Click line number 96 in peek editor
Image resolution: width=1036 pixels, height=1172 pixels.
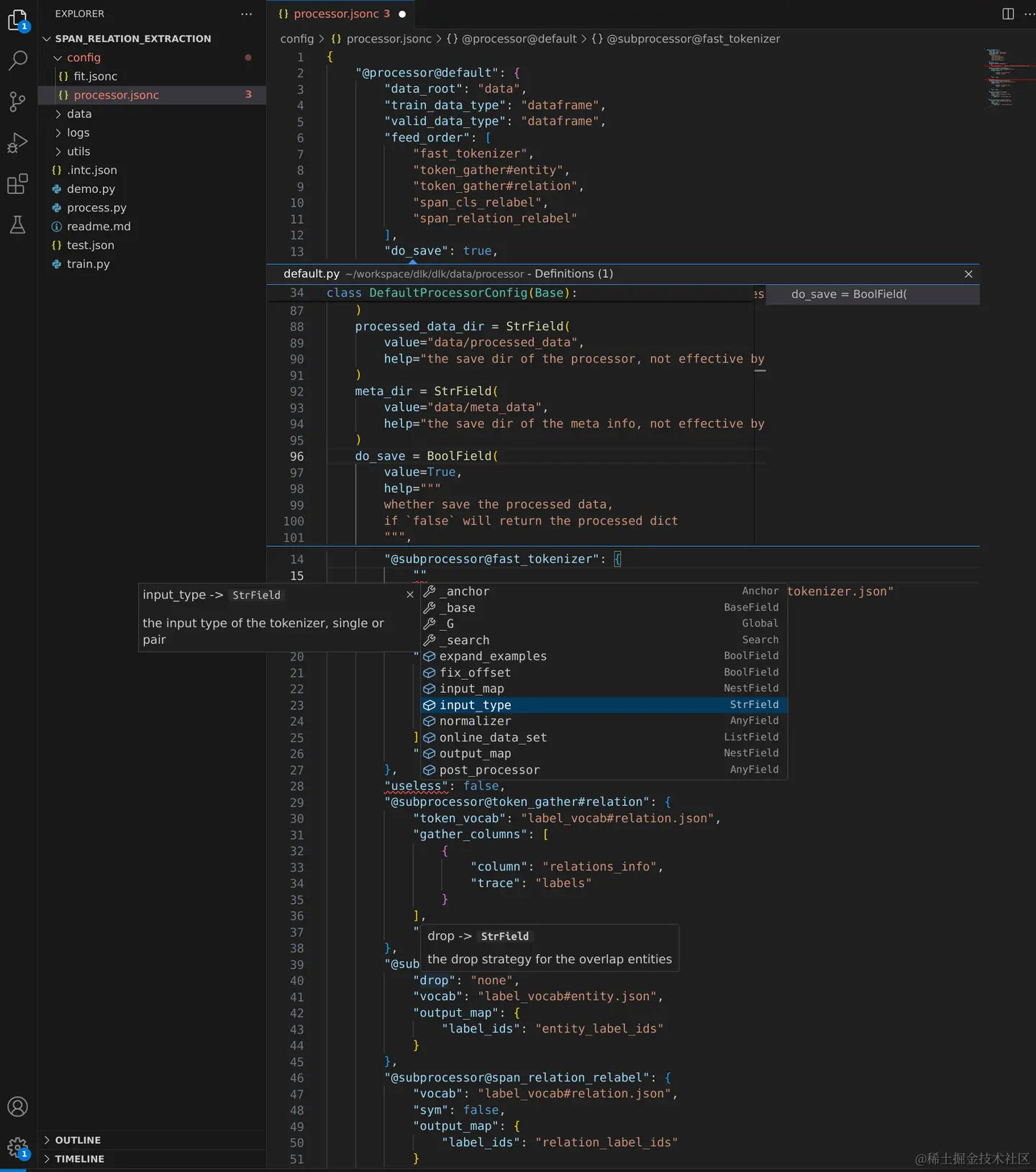pyautogui.click(x=296, y=457)
